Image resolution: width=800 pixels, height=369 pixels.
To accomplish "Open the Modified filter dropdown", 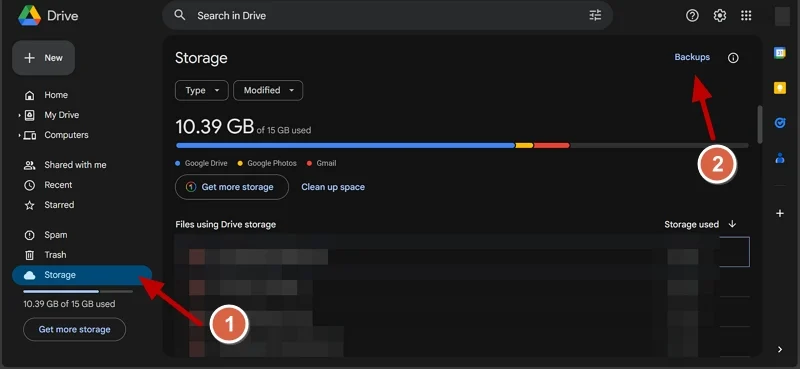I will coord(268,90).
